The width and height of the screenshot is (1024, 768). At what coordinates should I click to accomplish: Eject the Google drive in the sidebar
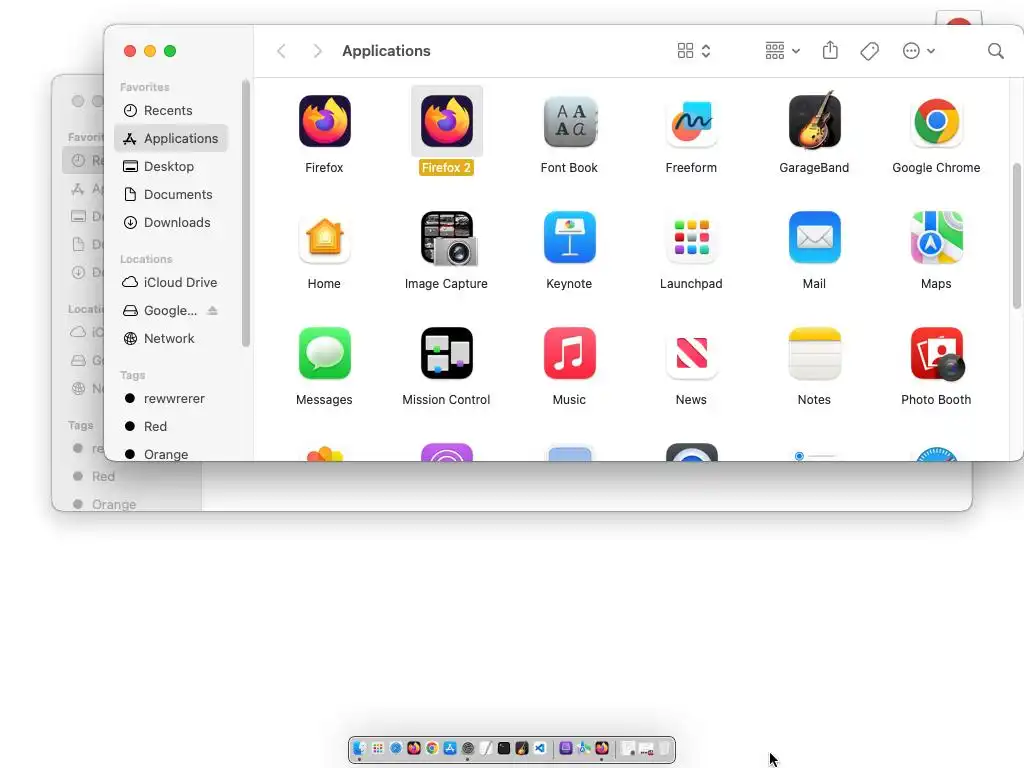coord(212,310)
